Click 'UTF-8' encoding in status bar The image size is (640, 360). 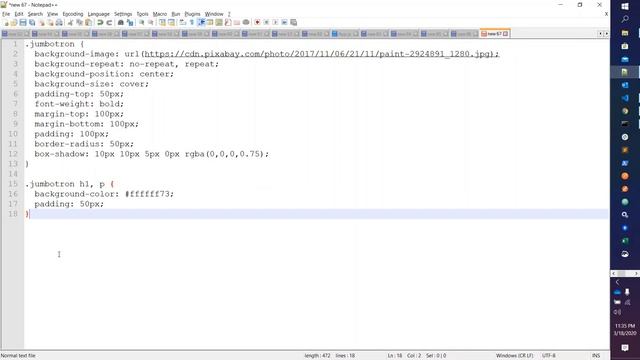[549, 356]
